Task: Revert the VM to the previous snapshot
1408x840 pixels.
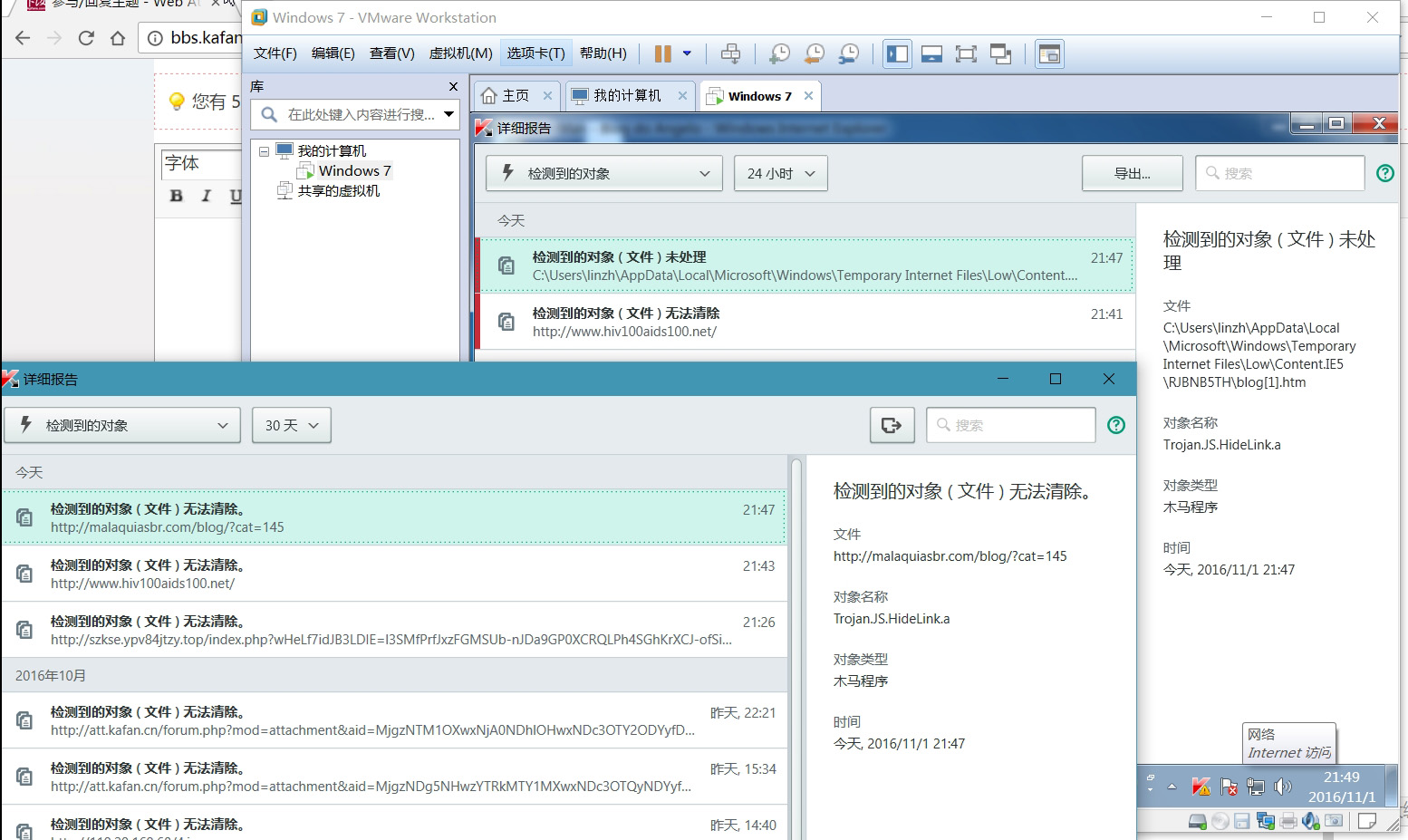Action: click(814, 54)
